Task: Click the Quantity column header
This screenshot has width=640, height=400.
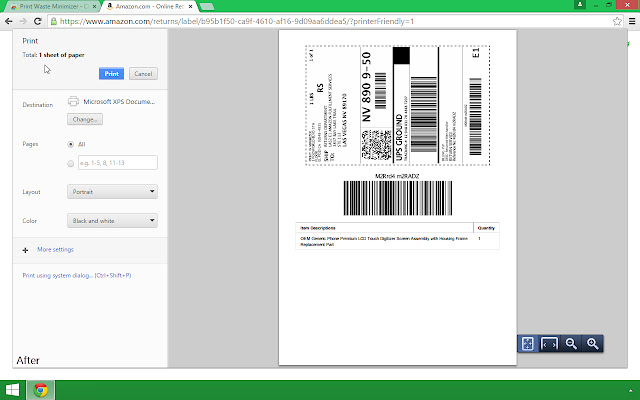Action: (486, 228)
